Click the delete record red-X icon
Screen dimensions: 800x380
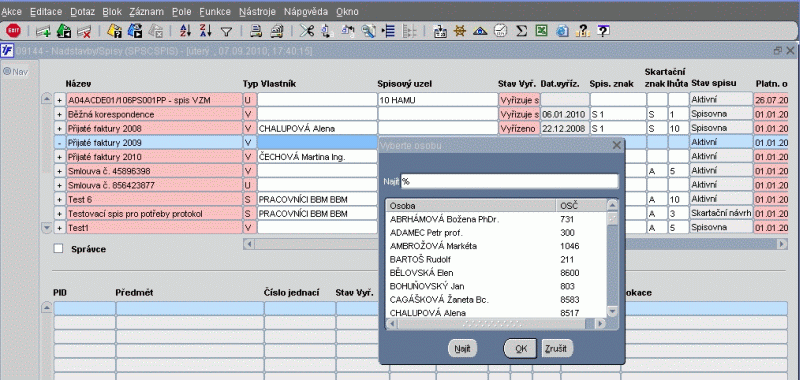(x=84, y=32)
